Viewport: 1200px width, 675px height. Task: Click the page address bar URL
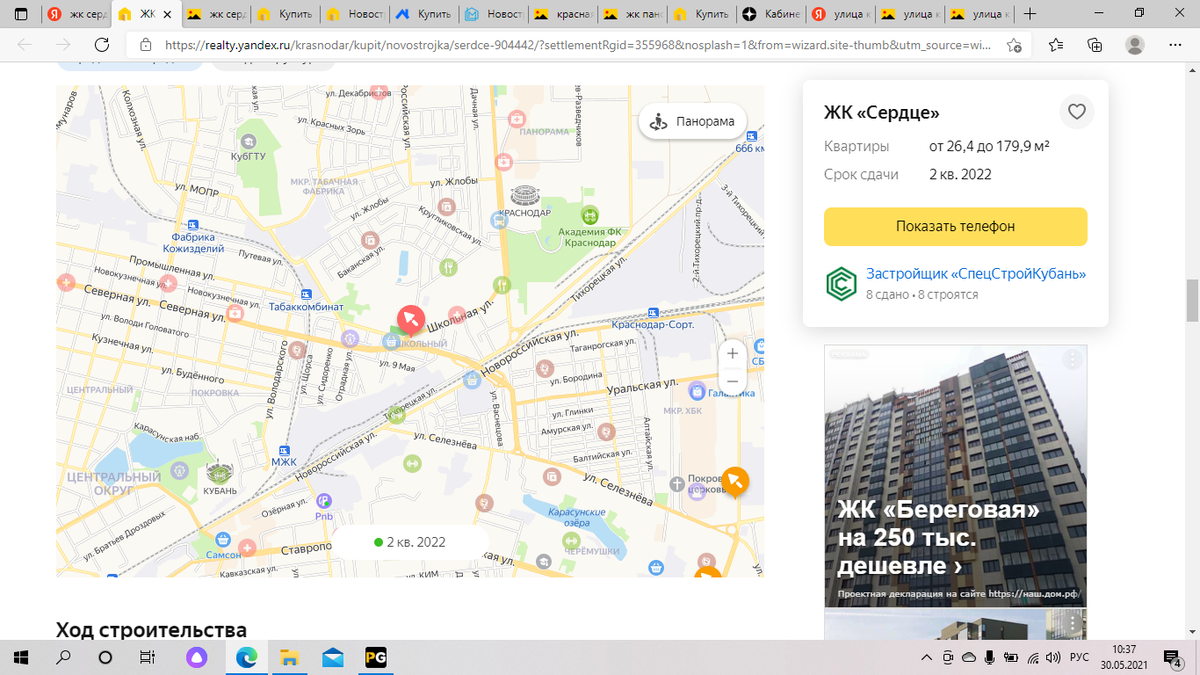(580, 45)
